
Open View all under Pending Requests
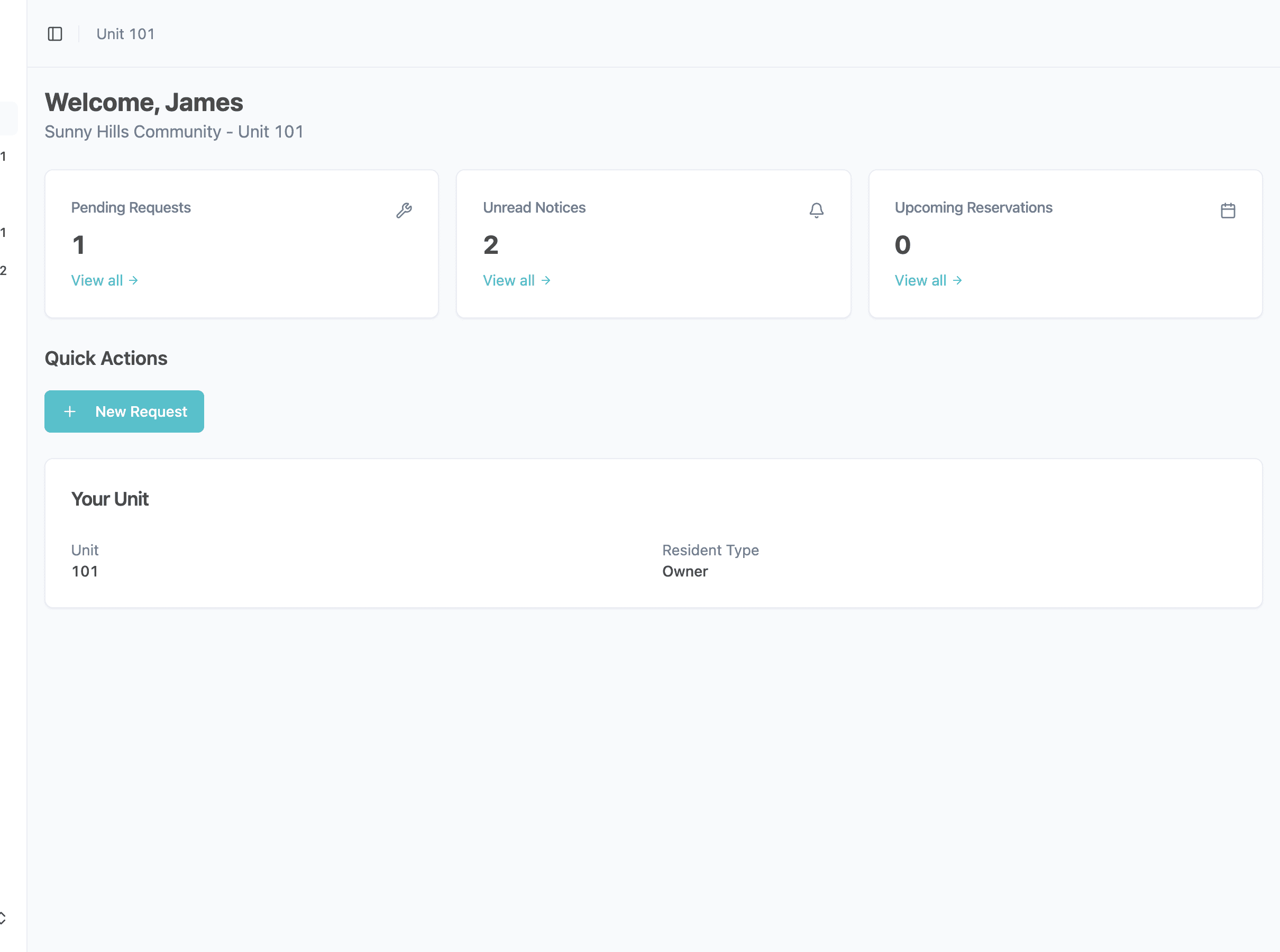tap(104, 281)
